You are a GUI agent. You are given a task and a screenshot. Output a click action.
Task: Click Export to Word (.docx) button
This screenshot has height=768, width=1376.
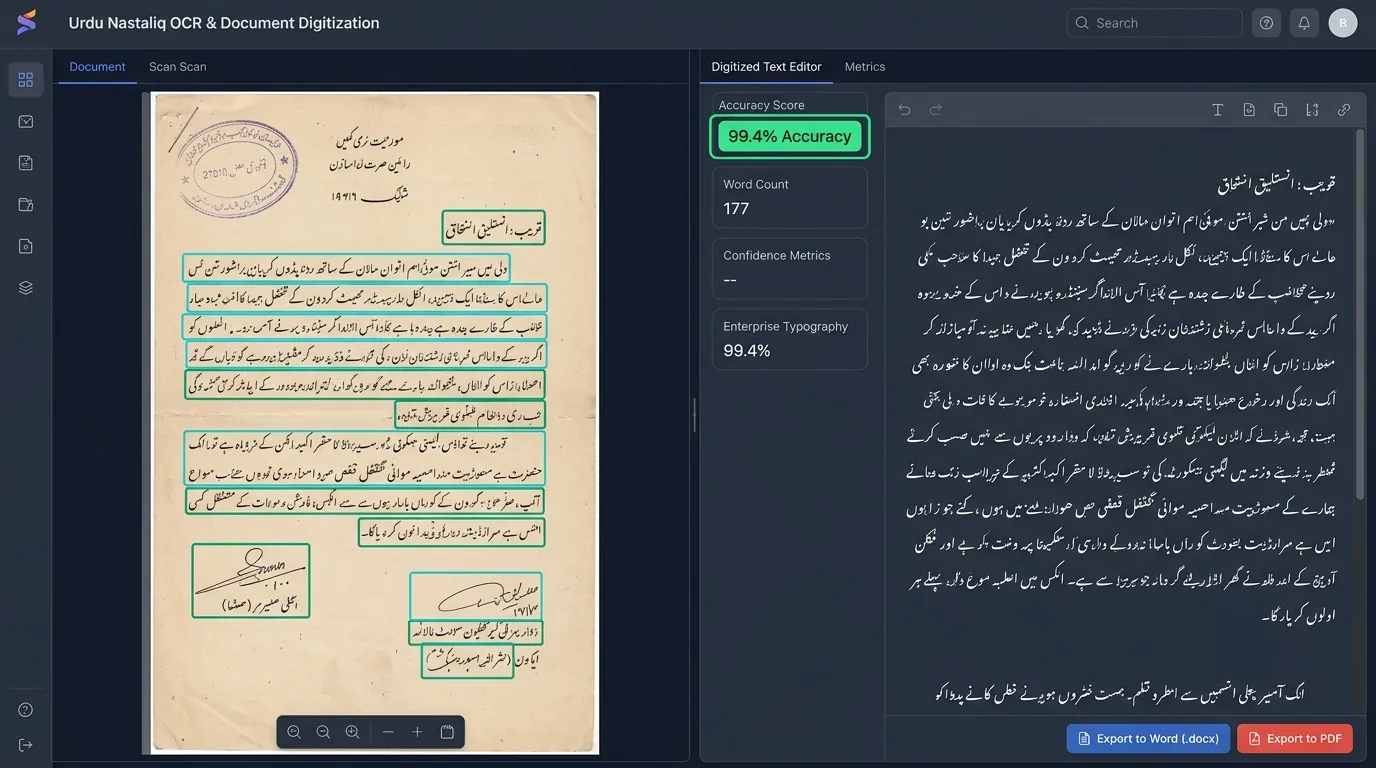tap(1148, 739)
